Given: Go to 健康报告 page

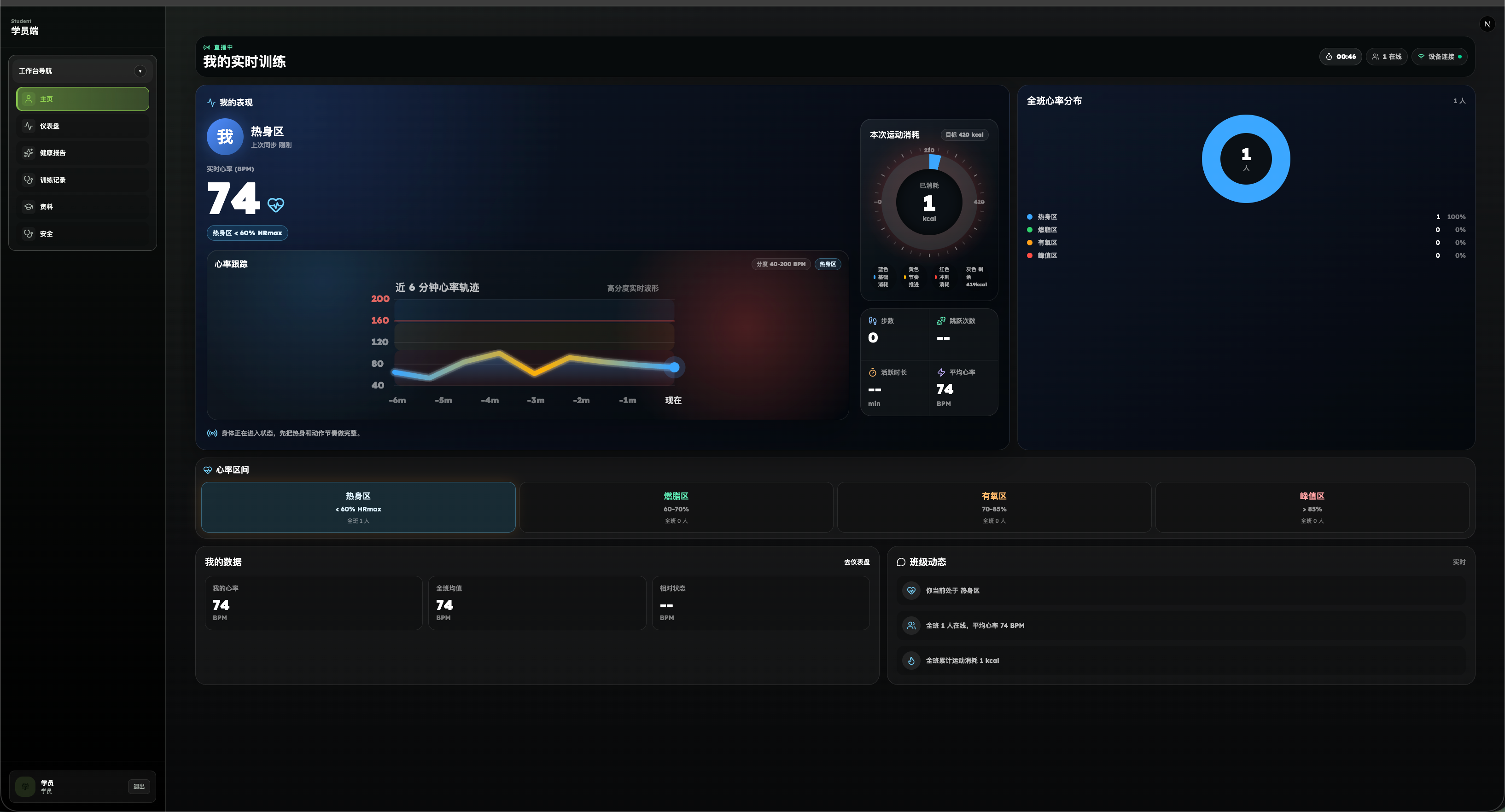Looking at the screenshot, I should point(82,153).
